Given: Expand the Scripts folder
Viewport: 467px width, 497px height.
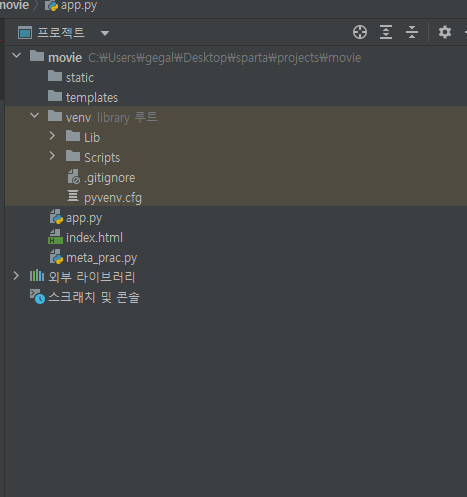Looking at the screenshot, I should coord(52,156).
